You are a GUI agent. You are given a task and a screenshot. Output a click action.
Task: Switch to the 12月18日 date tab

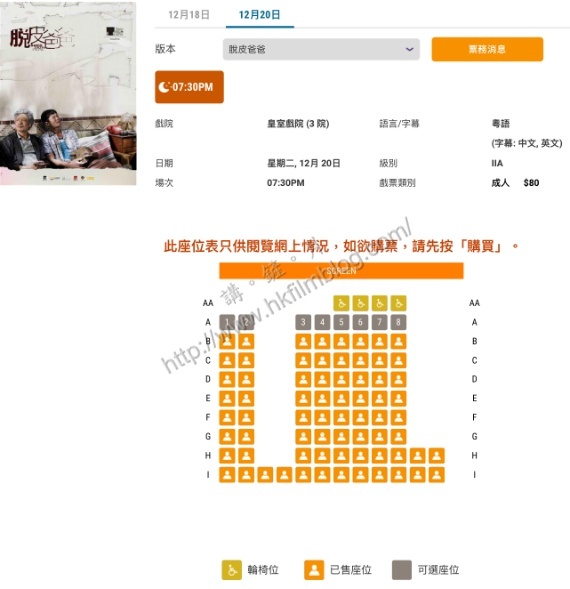point(189,15)
